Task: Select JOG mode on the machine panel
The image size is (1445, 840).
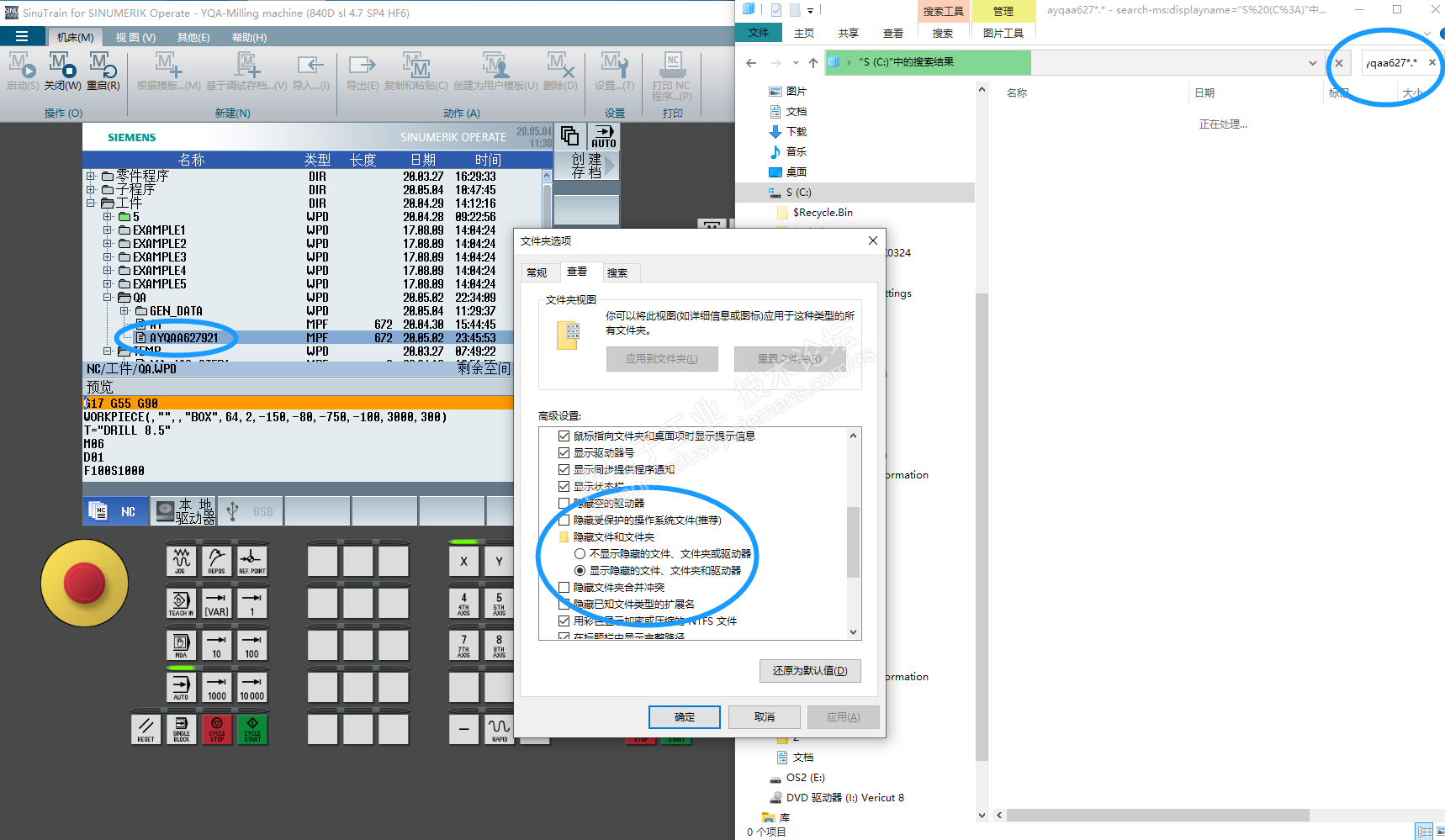Action: (x=181, y=561)
